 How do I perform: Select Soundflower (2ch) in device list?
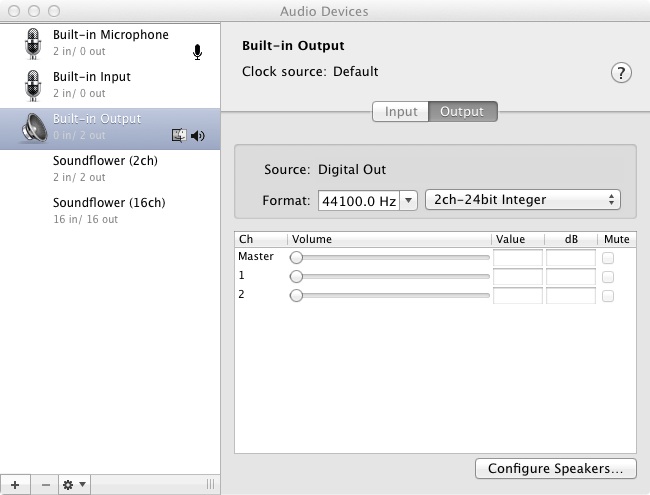[x=110, y=169]
